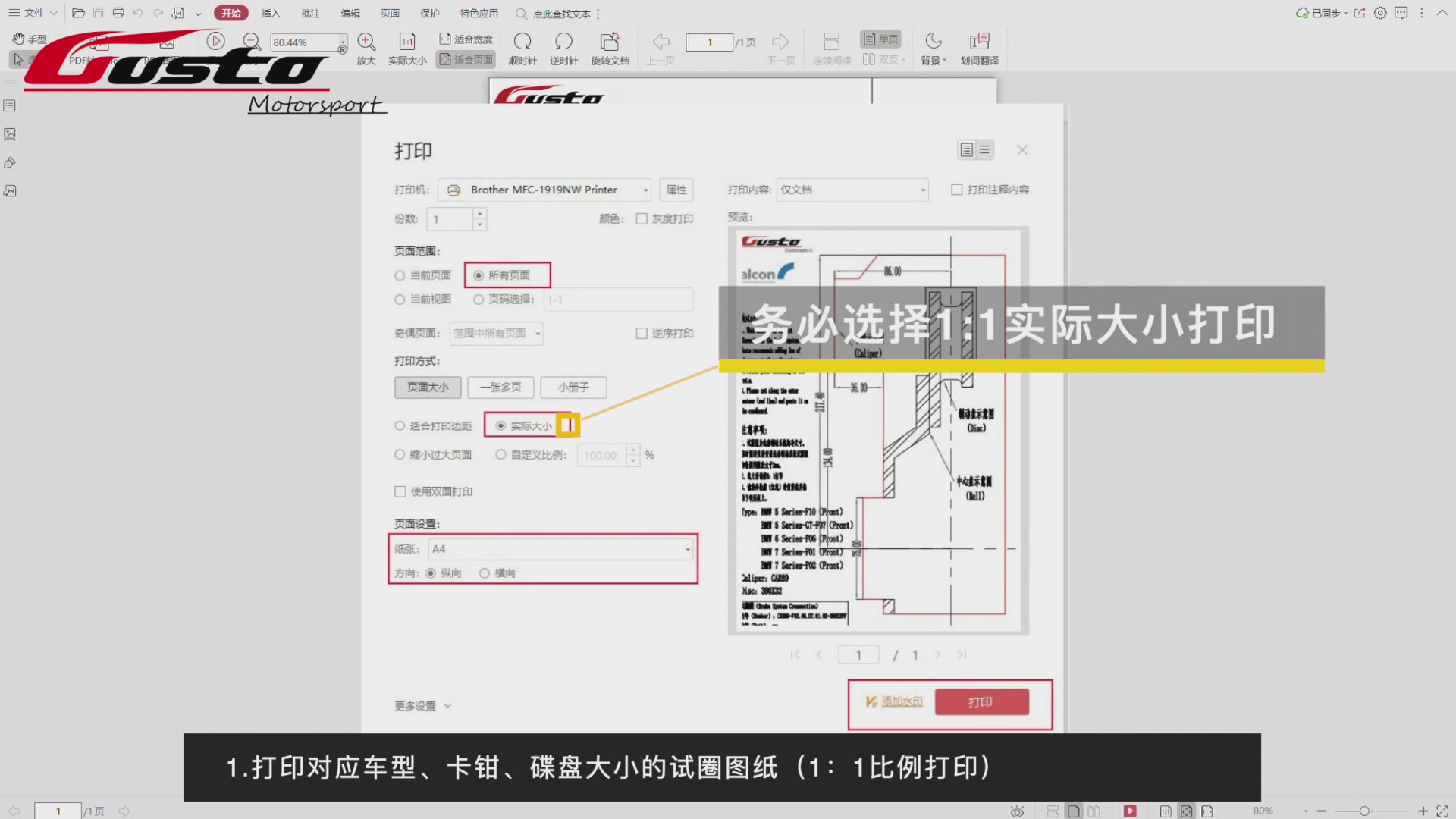Enable the 使用双面打印 checkbox

click(x=400, y=492)
